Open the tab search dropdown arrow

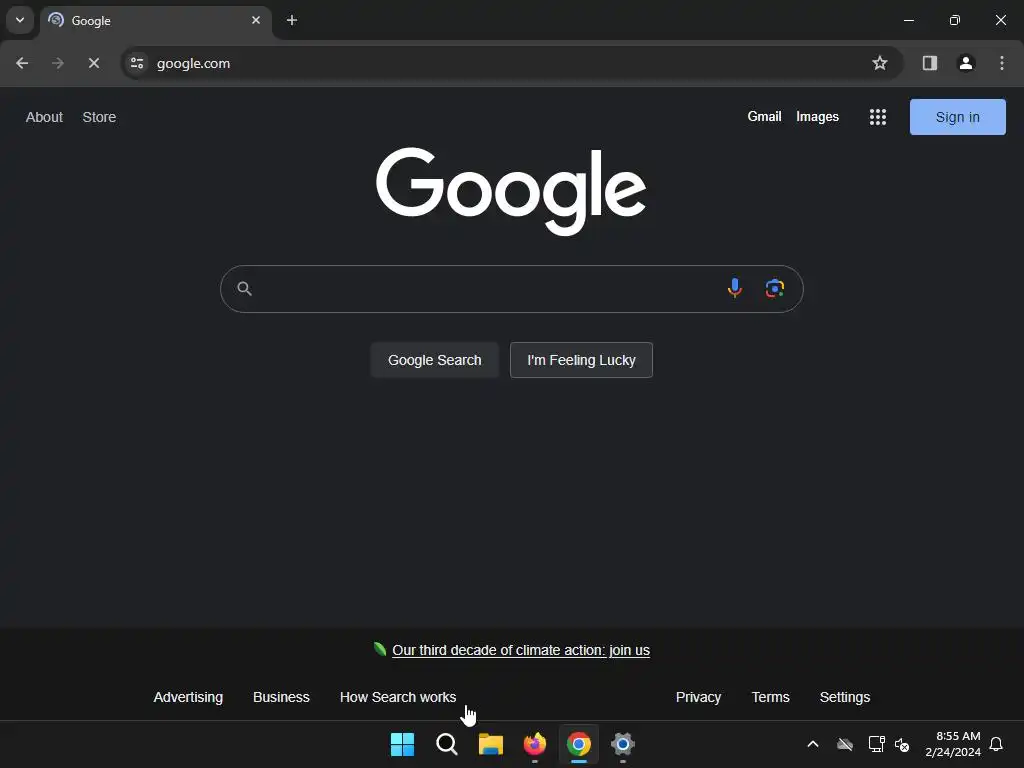20,20
